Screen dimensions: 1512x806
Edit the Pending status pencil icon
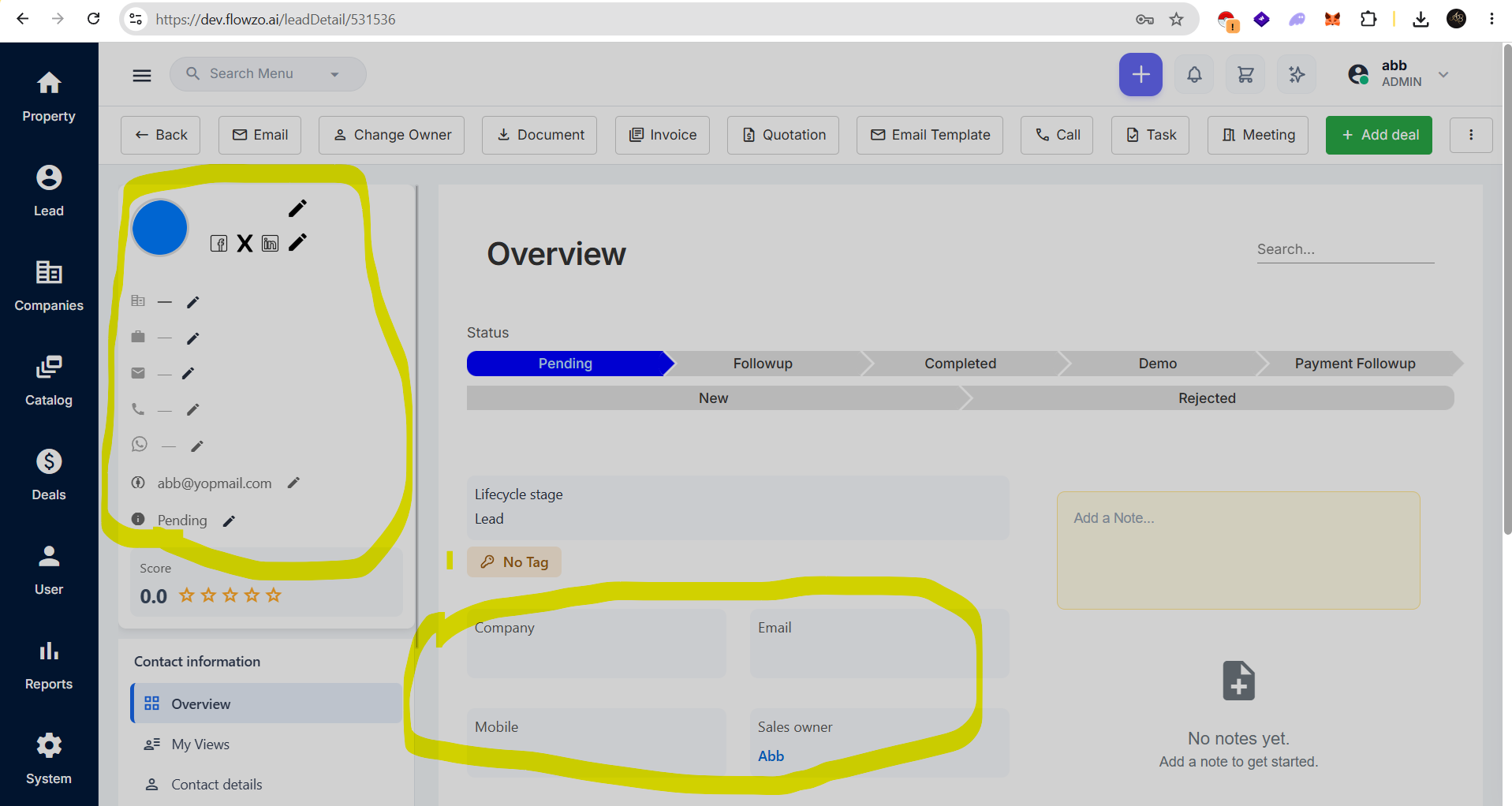[x=230, y=521]
